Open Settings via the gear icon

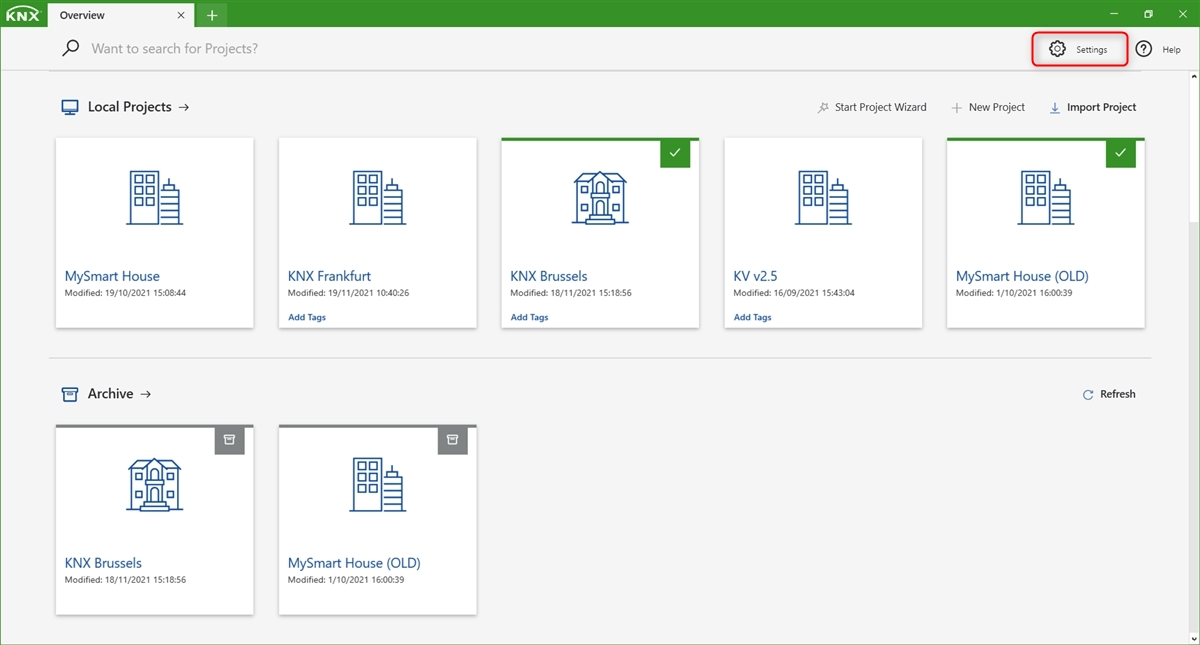(x=1057, y=49)
